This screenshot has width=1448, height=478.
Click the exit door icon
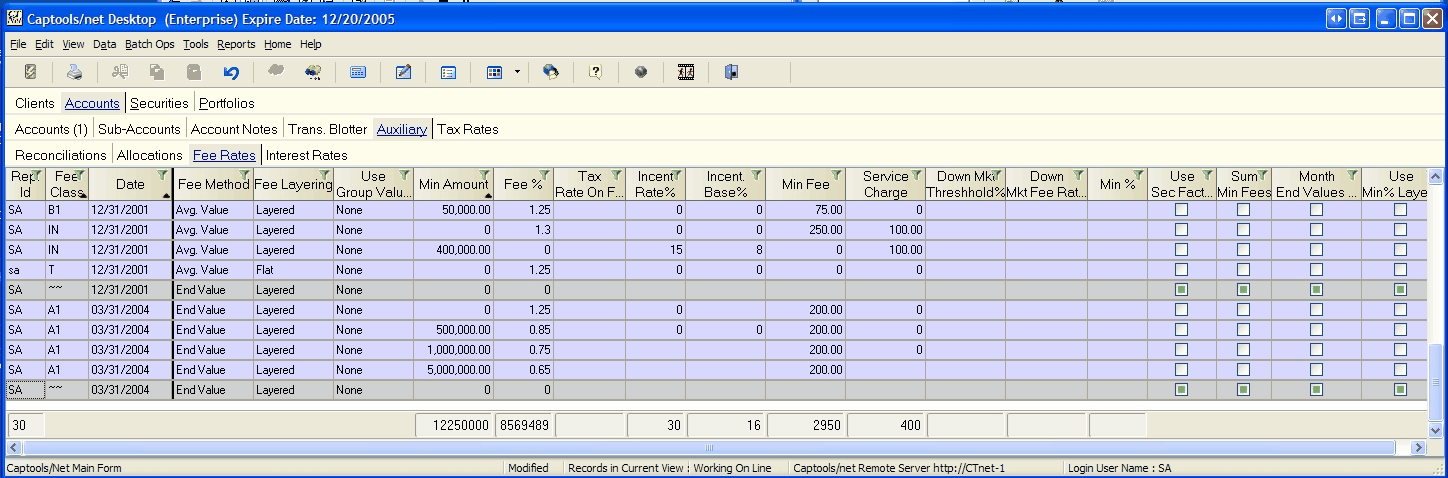point(732,72)
